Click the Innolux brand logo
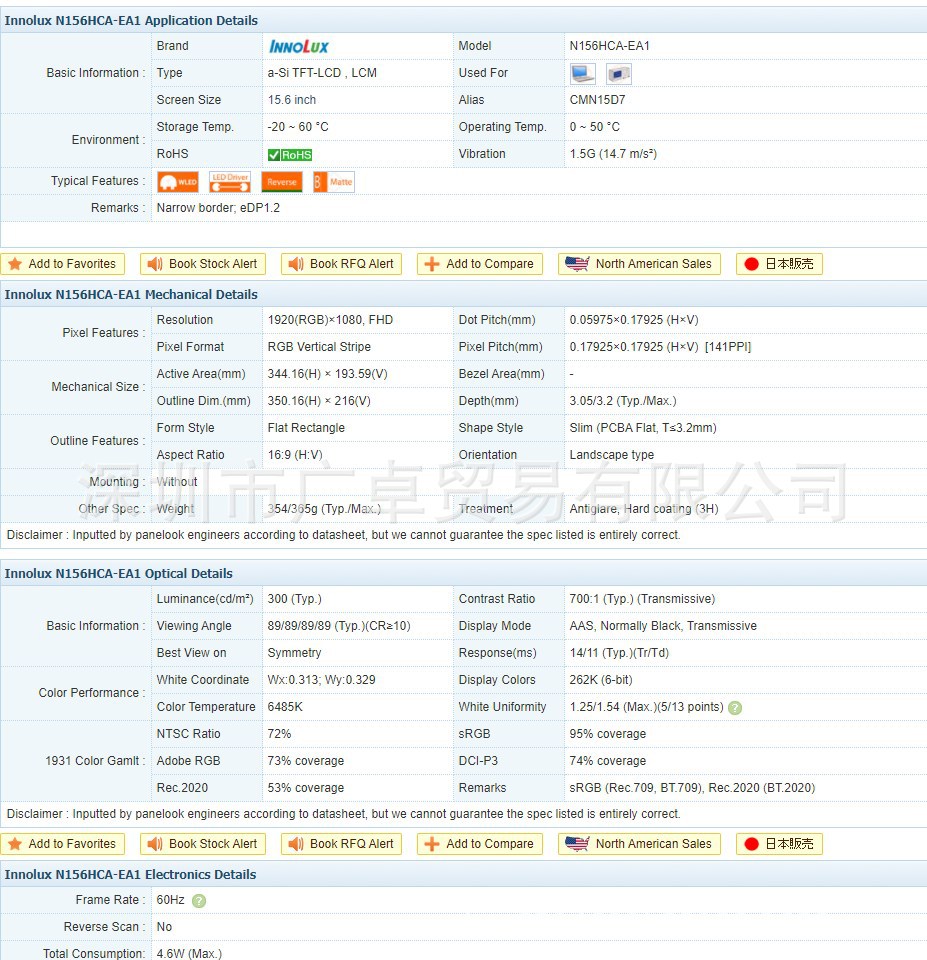Image resolution: width=927 pixels, height=960 pixels. 299,47
